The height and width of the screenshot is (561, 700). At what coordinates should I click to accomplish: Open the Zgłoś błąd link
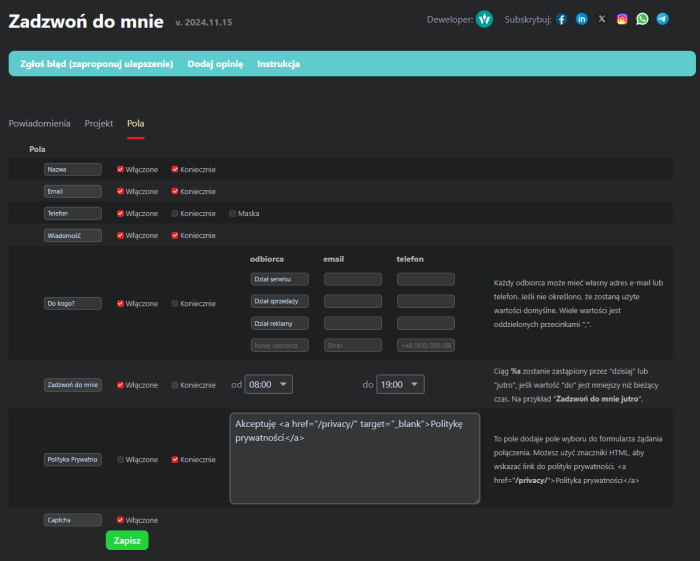(x=97, y=64)
